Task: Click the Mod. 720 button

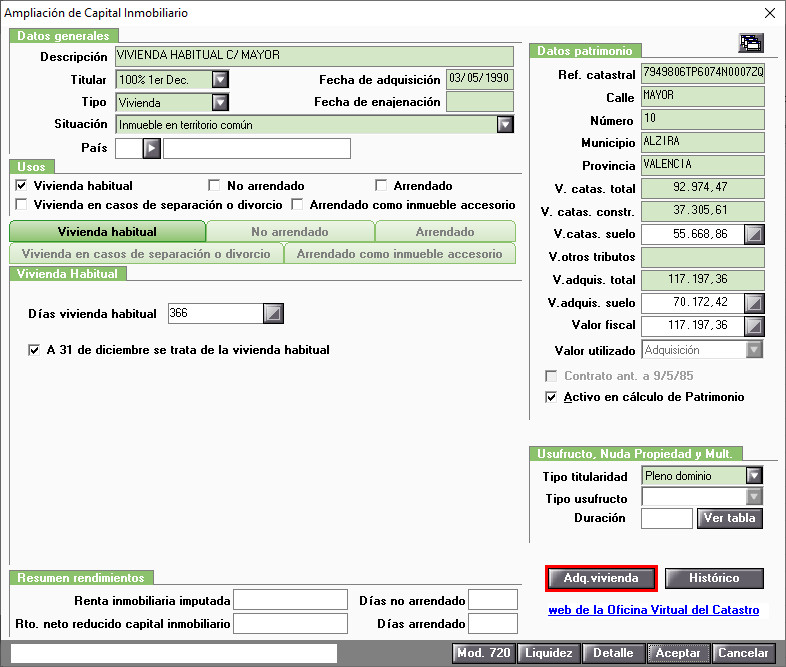Action: [x=483, y=653]
